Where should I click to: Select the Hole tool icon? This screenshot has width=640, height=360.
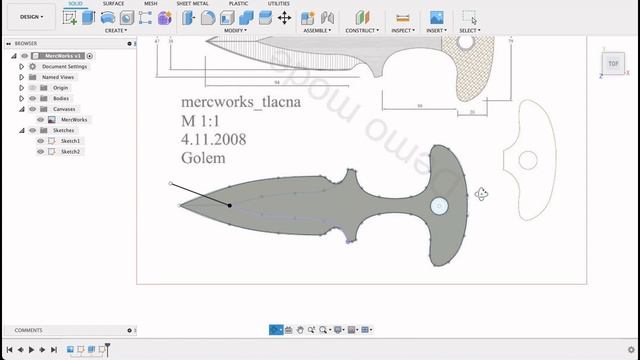coord(127,18)
